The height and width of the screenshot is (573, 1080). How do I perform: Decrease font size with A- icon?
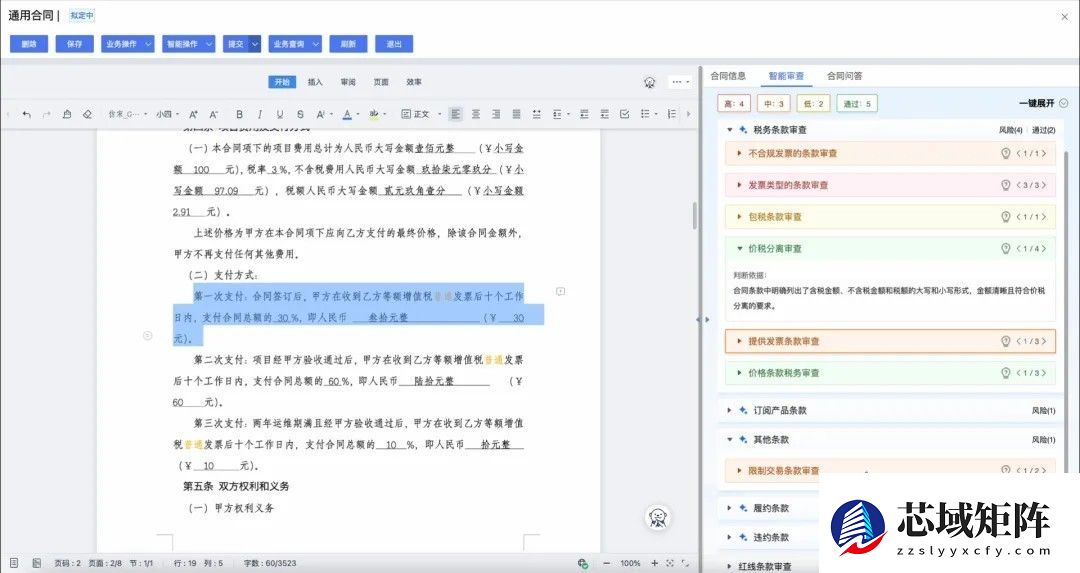coord(214,114)
